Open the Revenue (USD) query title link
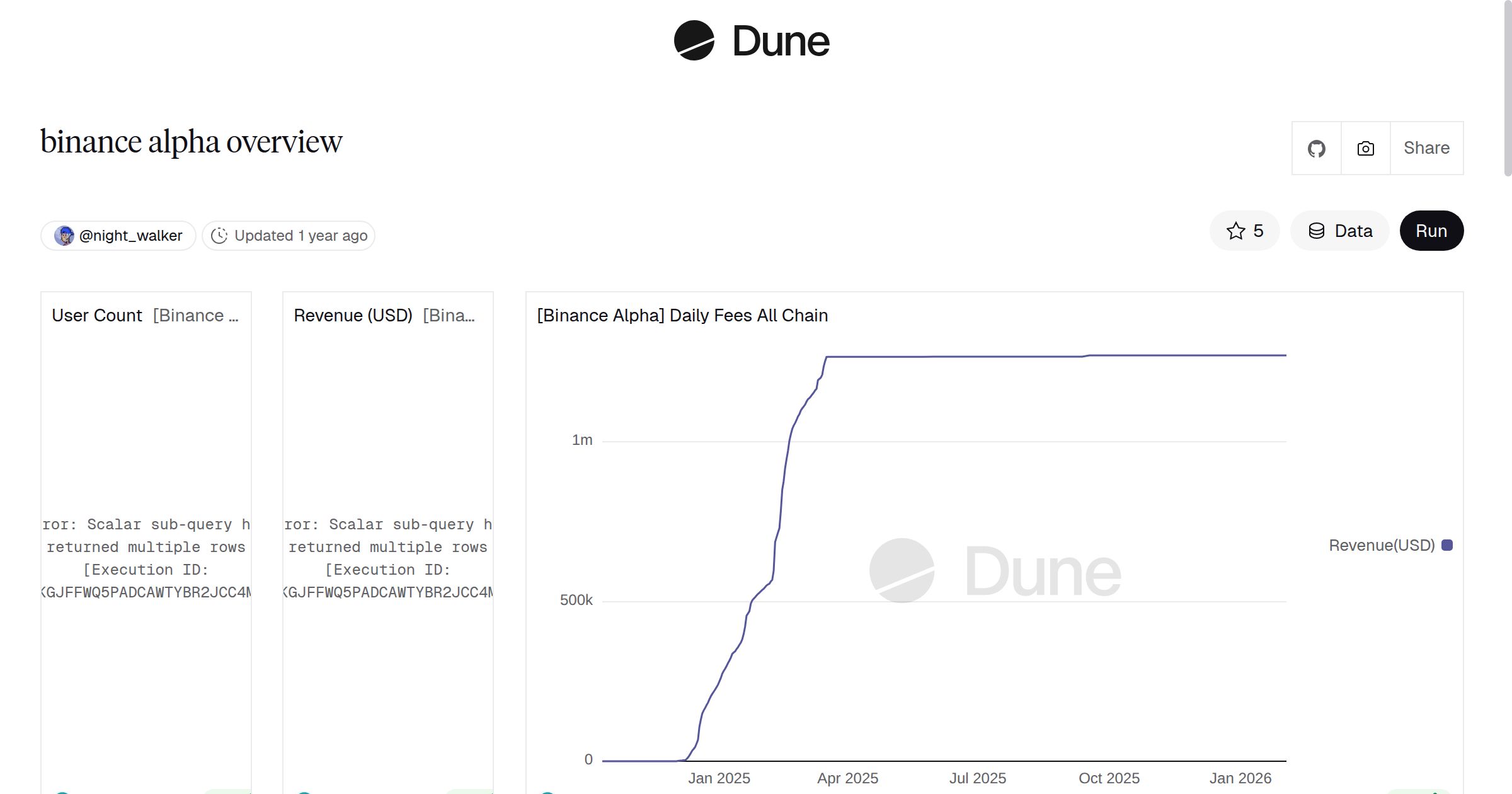Viewport: 1512px width, 794px height. (x=353, y=315)
